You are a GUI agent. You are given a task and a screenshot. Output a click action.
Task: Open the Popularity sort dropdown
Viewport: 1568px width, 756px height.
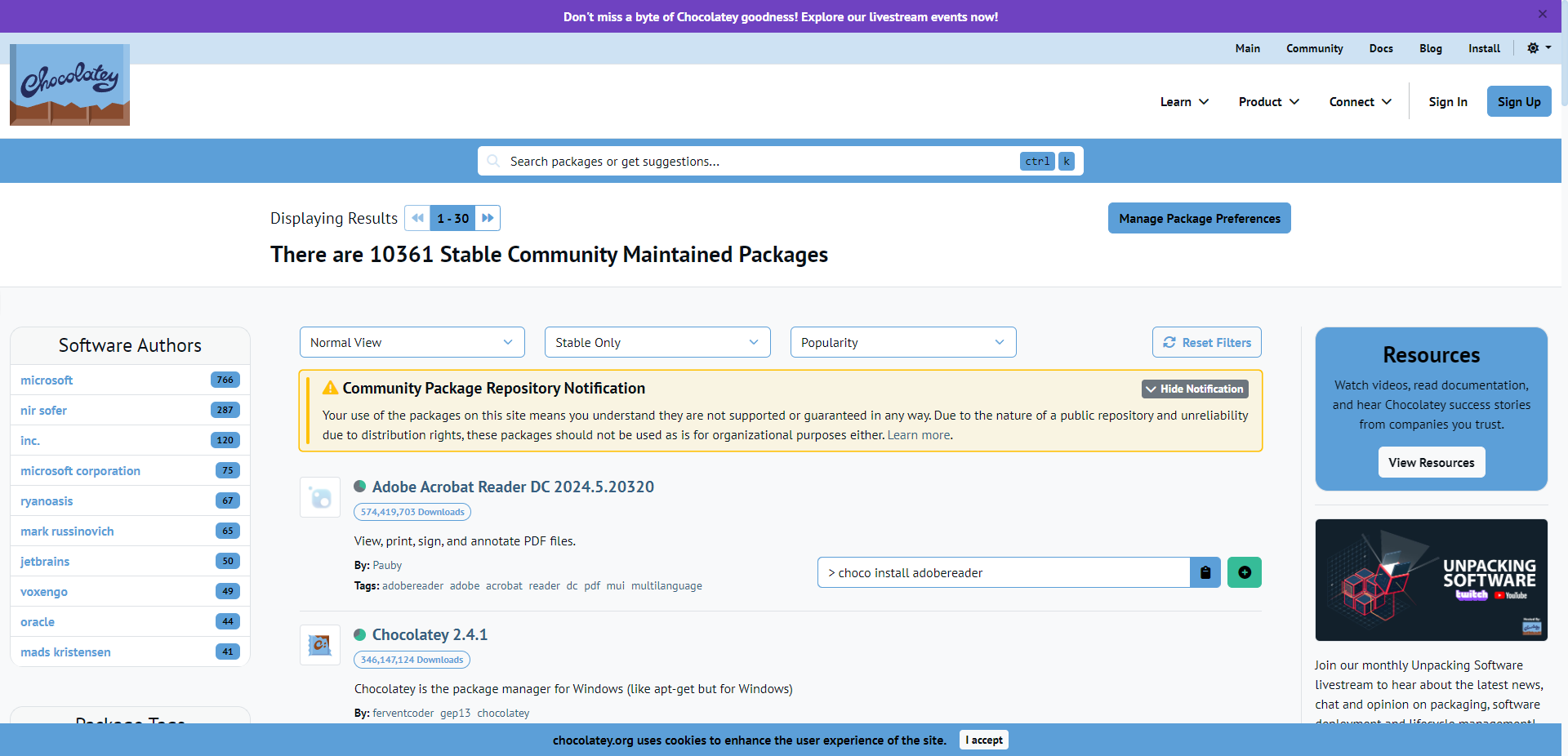pyautogui.click(x=902, y=342)
